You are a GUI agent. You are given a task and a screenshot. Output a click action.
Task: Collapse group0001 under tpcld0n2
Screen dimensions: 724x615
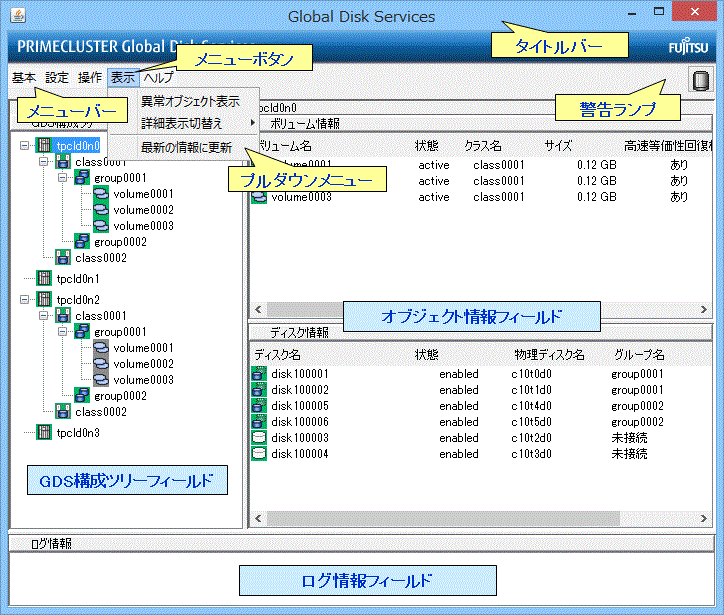(x=62, y=332)
